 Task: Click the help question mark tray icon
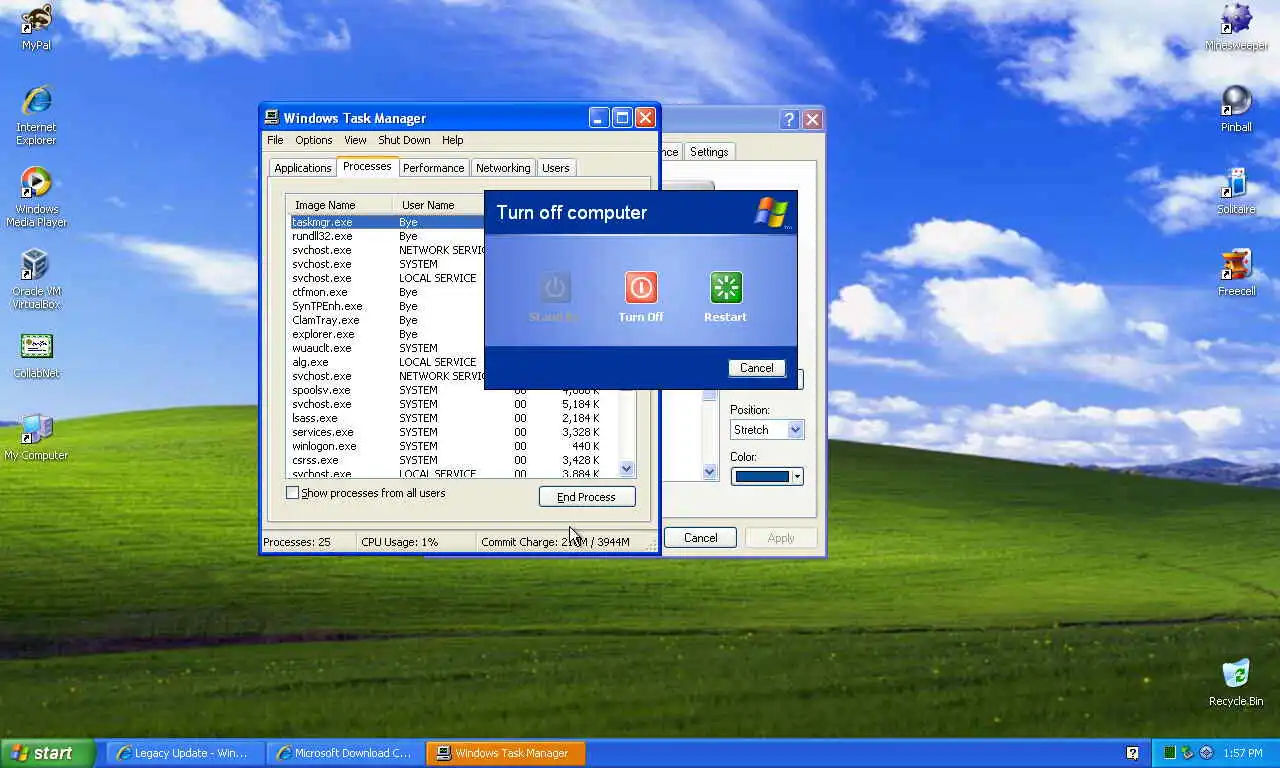pyautogui.click(x=1132, y=753)
